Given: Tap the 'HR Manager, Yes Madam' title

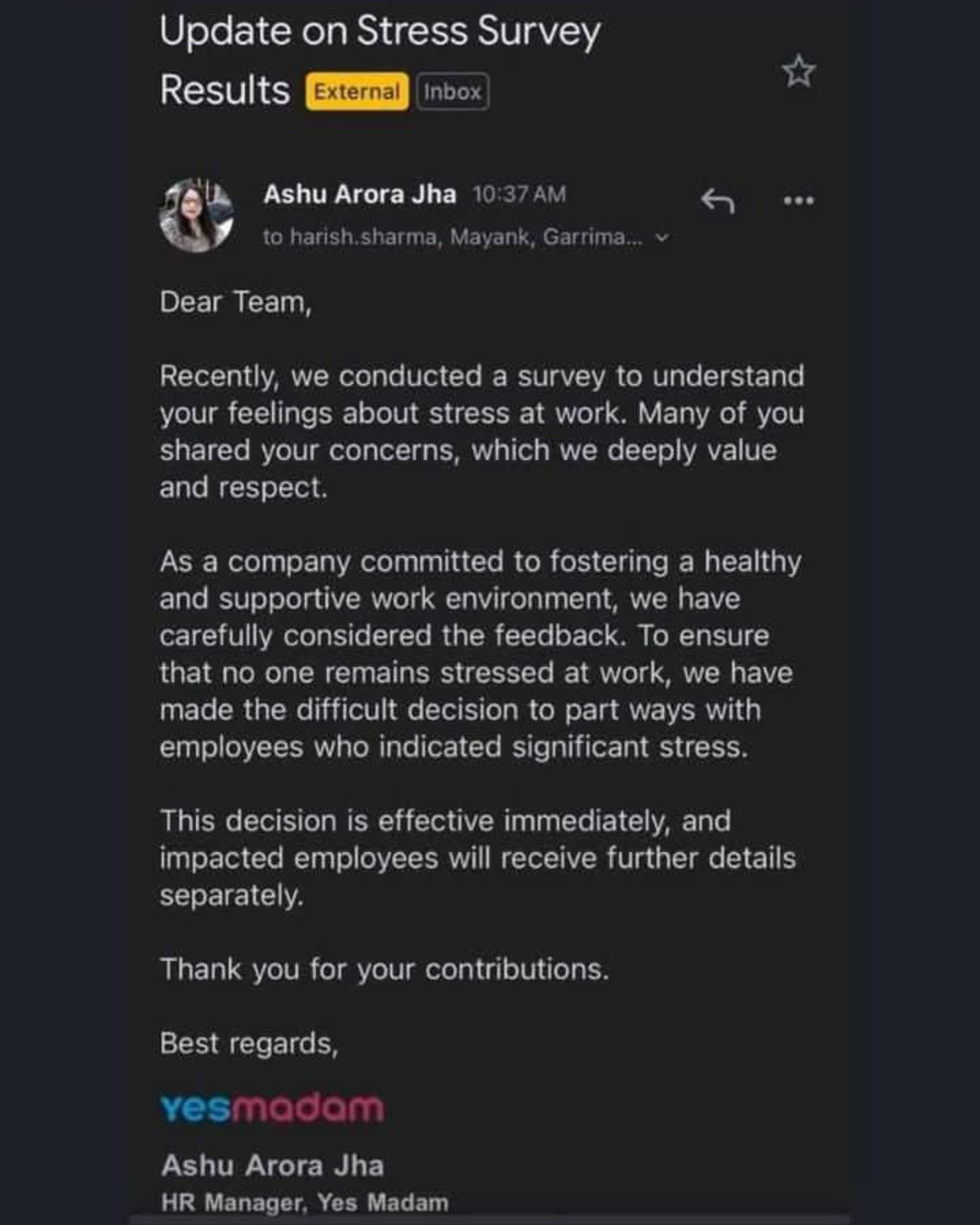Looking at the screenshot, I should coord(305,1202).
